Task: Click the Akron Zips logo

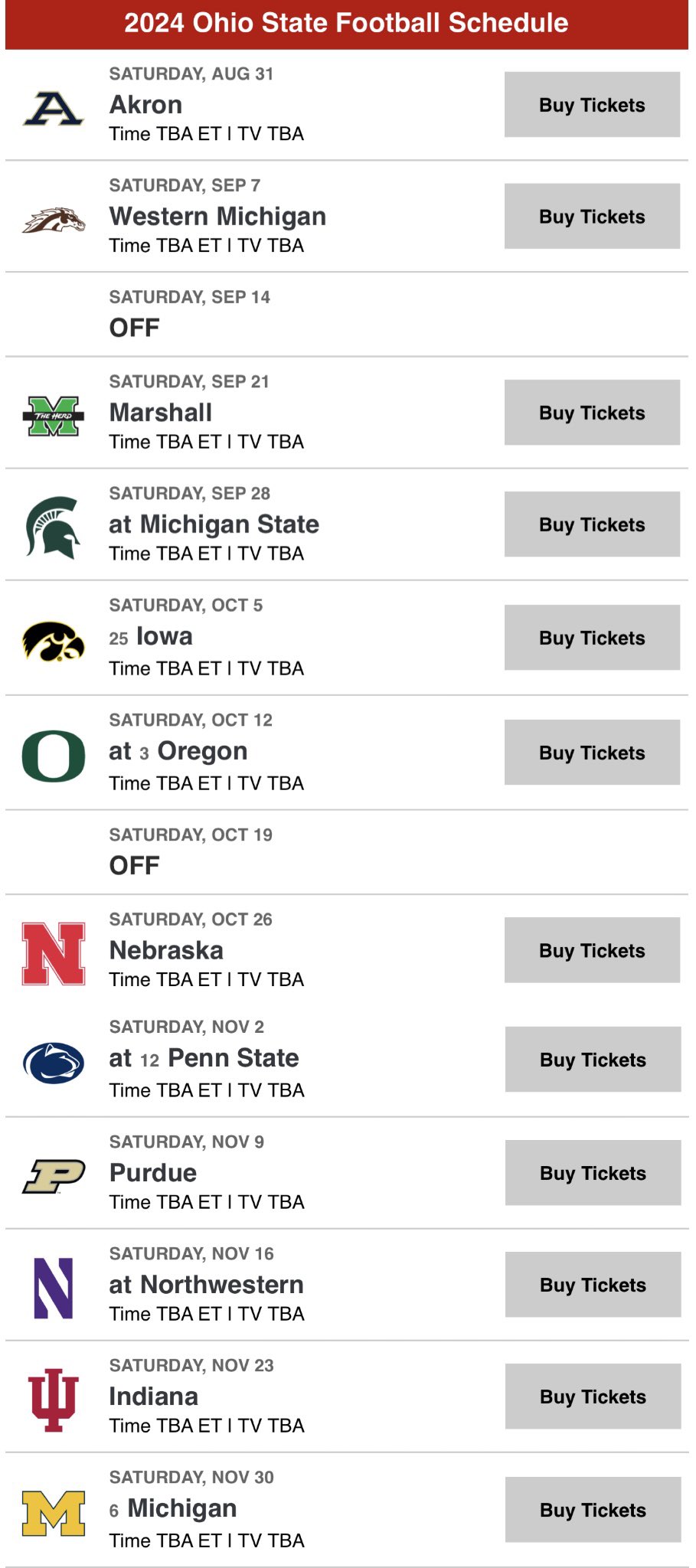Action: click(53, 107)
